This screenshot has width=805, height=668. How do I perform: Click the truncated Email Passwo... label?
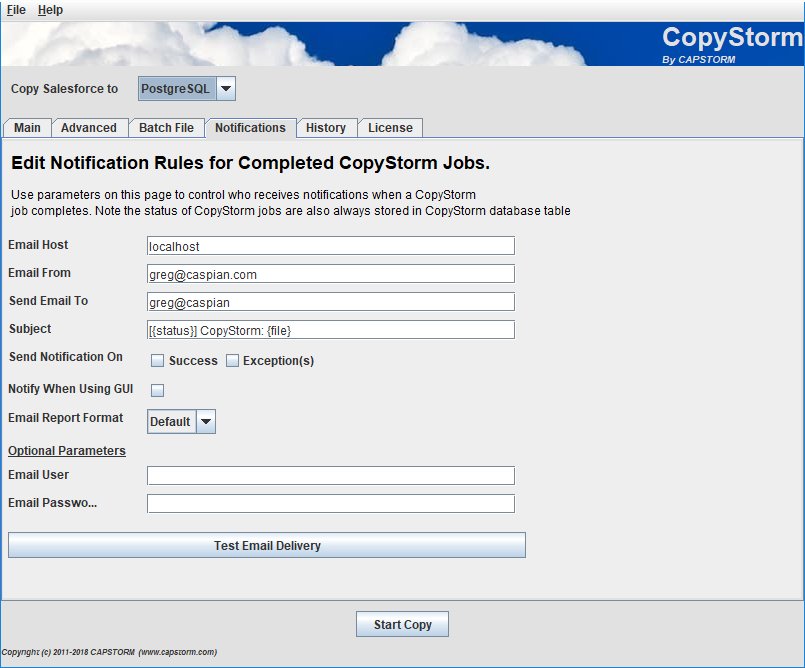[x=52, y=503]
